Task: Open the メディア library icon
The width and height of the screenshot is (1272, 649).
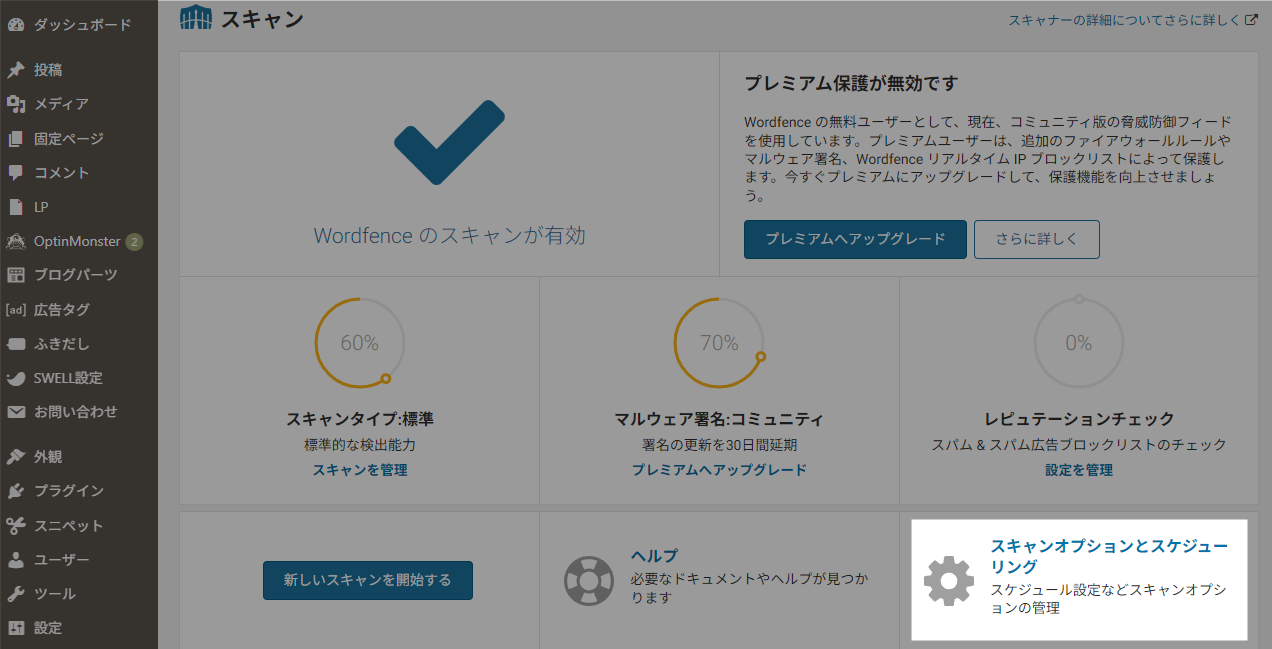Action: click(15, 103)
